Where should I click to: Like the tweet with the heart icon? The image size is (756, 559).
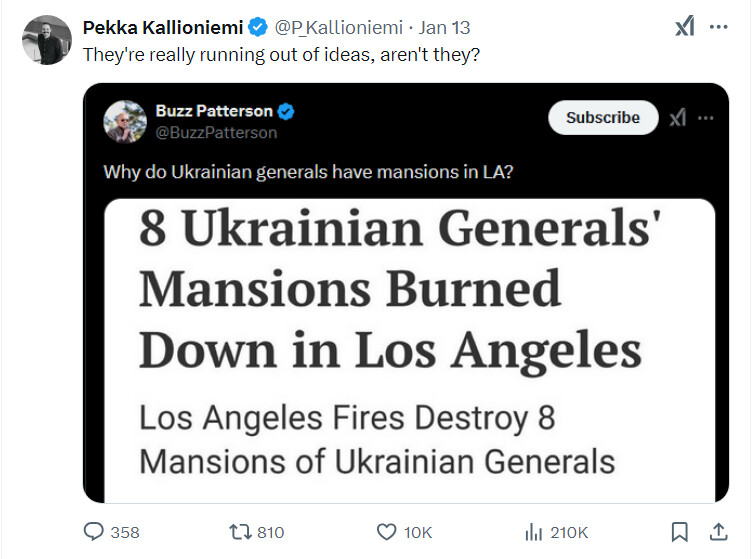(x=386, y=532)
